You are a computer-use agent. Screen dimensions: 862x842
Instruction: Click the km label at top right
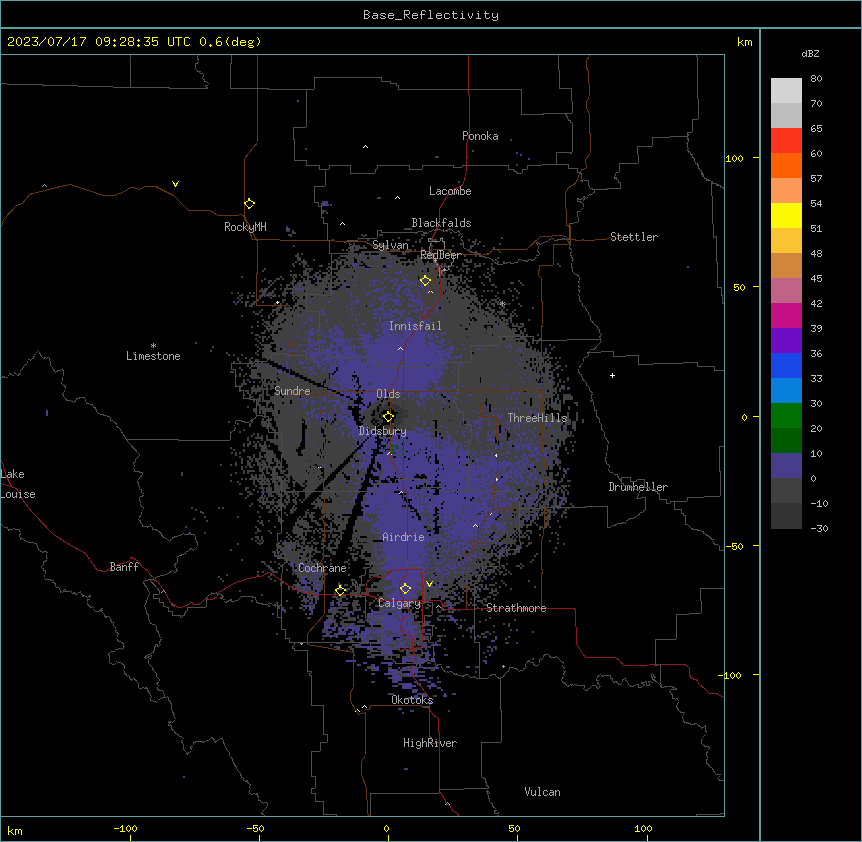pyautogui.click(x=745, y=42)
